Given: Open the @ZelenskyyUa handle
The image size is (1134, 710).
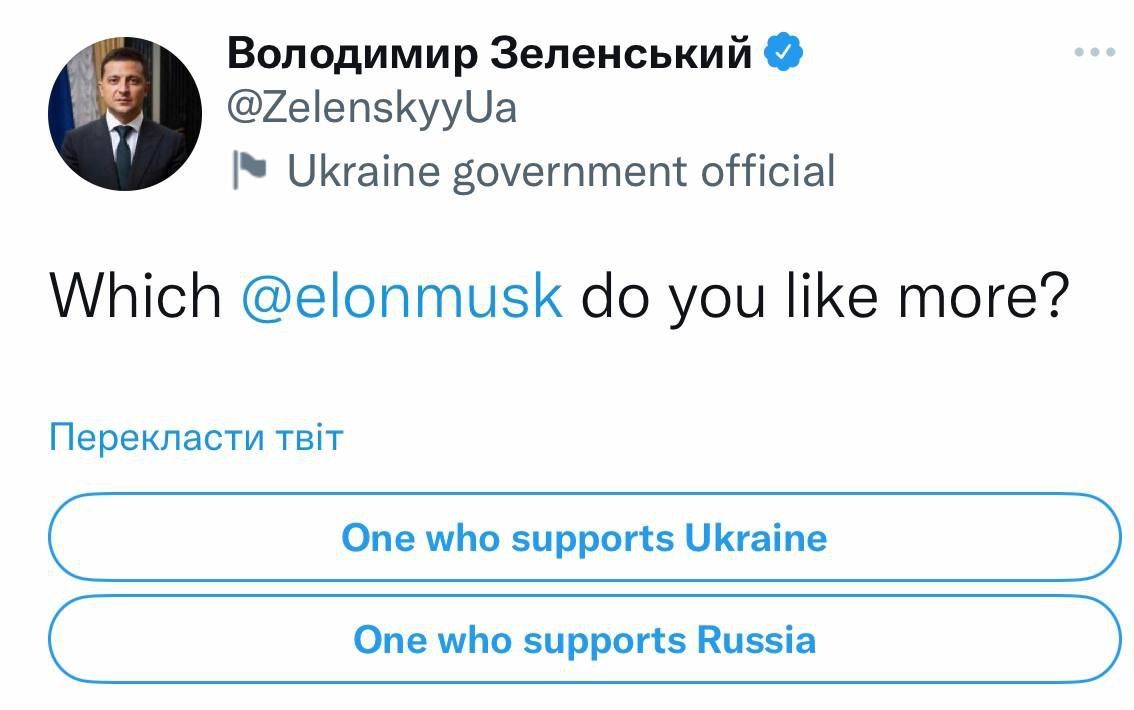Looking at the screenshot, I should point(372,107).
